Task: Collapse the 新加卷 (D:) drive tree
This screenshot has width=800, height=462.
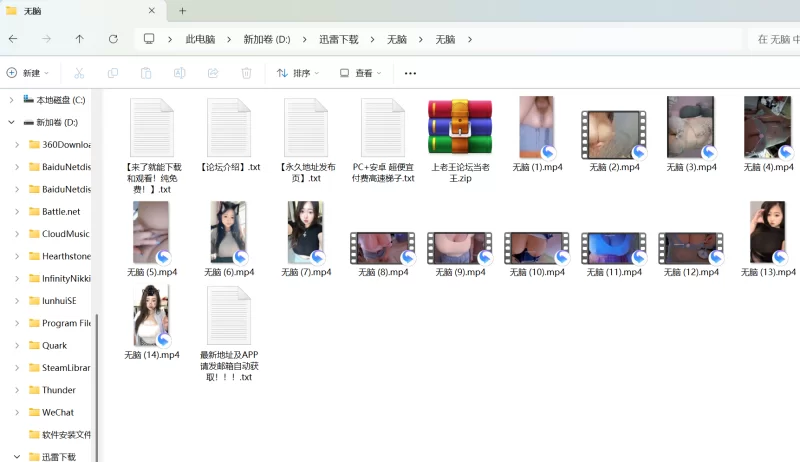Action: point(11,122)
